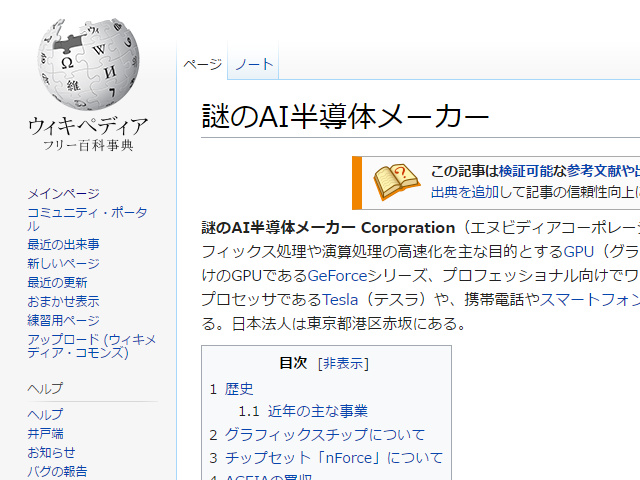
Task: Open 最近の出来事 sidebar link
Action: tap(63, 244)
